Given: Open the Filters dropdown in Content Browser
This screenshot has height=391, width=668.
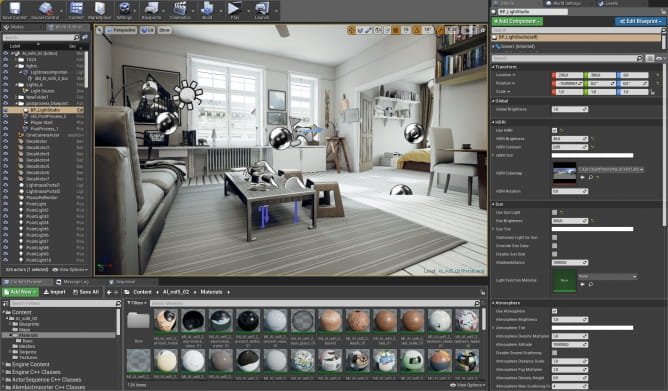Looking at the screenshot, I should pos(136,303).
